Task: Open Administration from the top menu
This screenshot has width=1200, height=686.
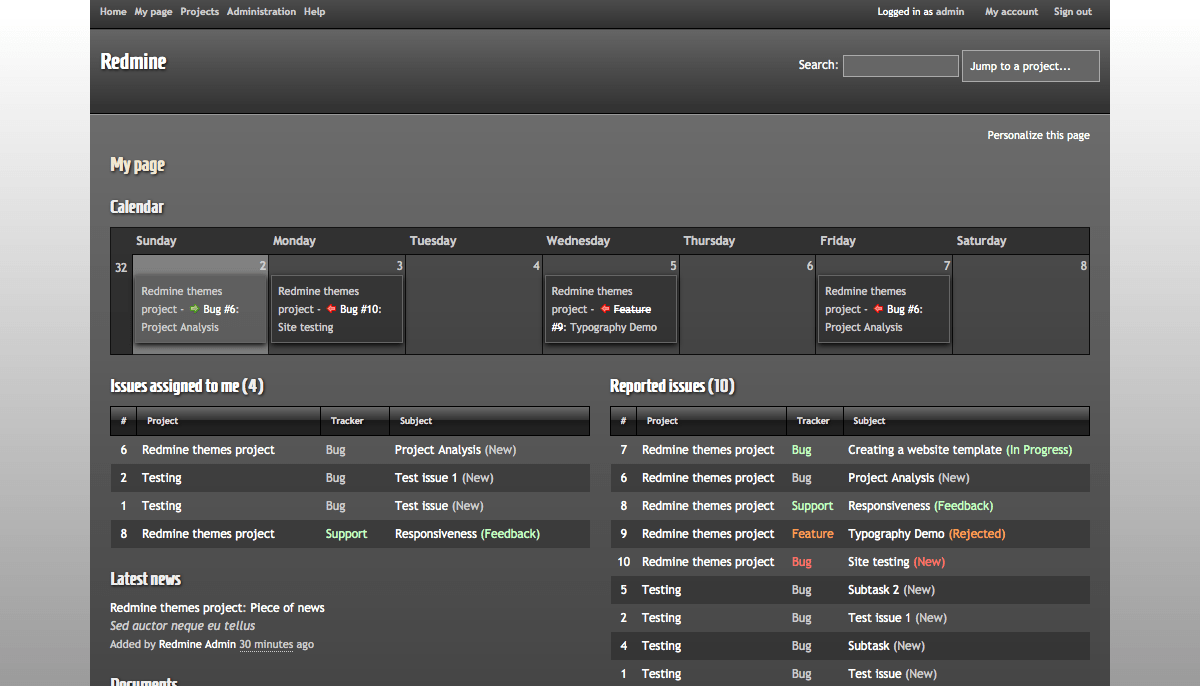Action: (x=261, y=12)
